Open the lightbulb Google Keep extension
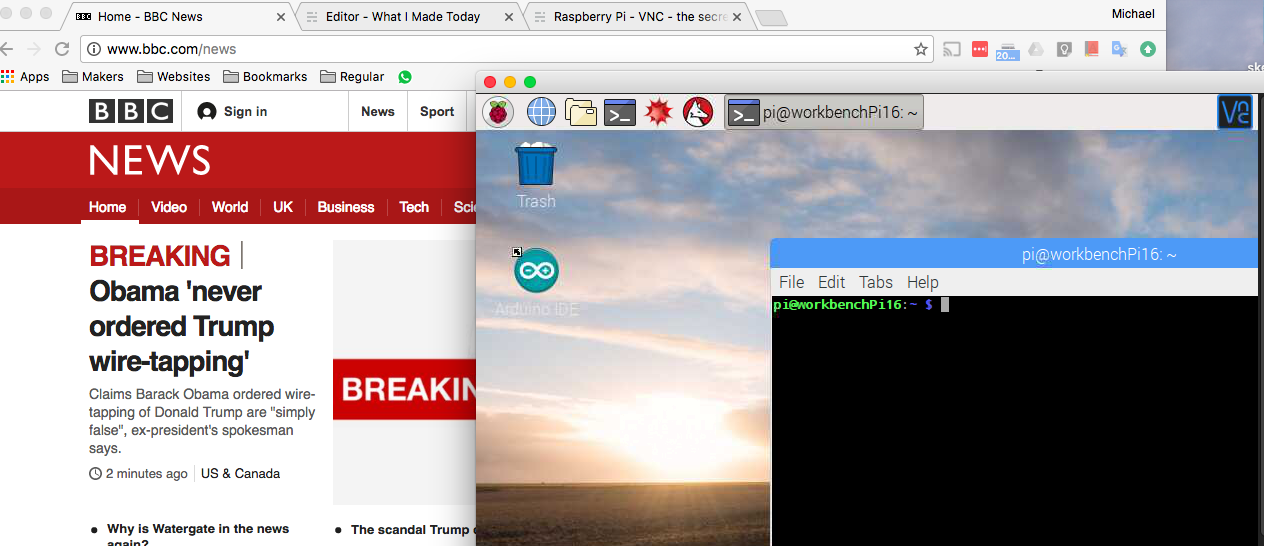 (x=1064, y=49)
